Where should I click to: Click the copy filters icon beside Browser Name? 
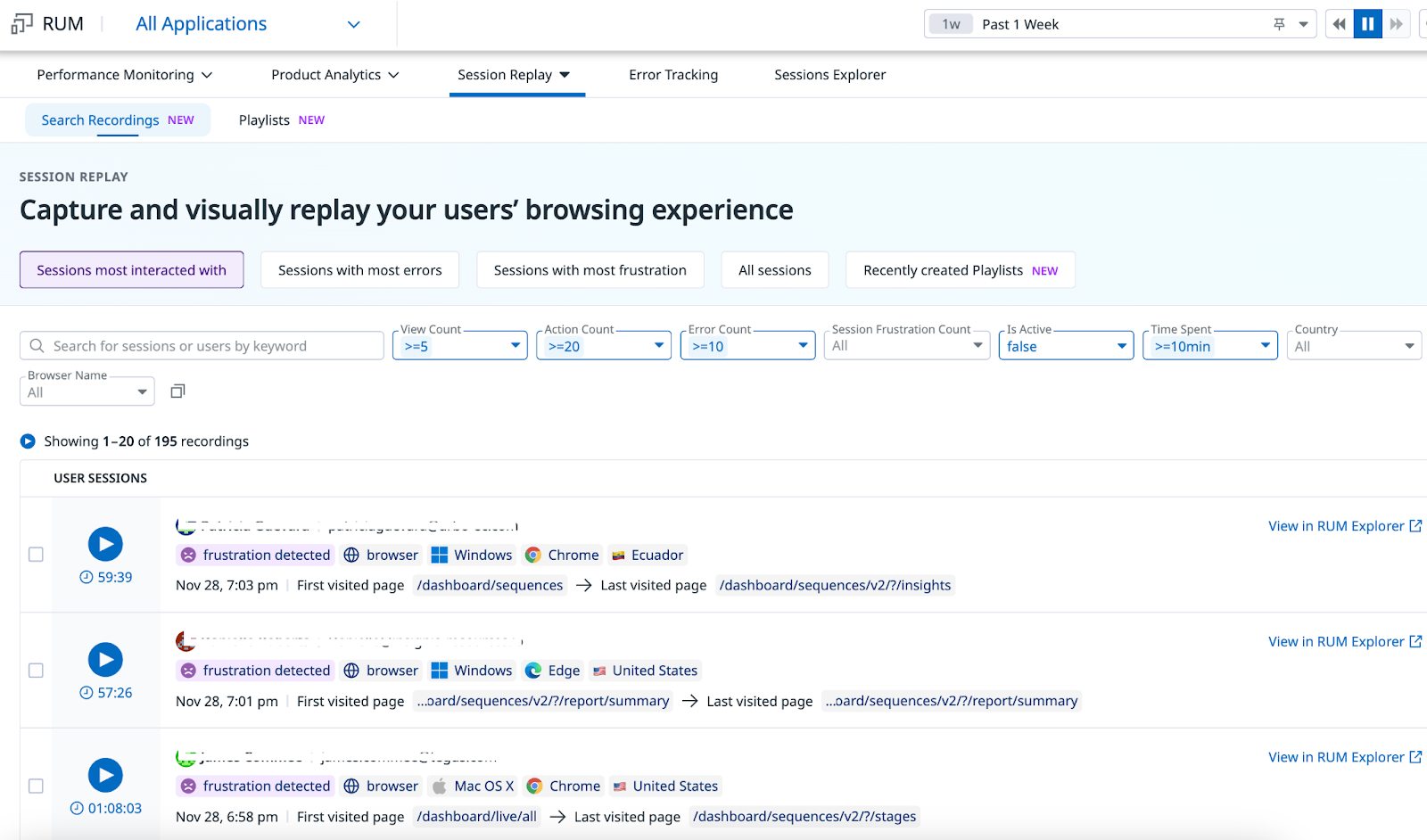(177, 391)
